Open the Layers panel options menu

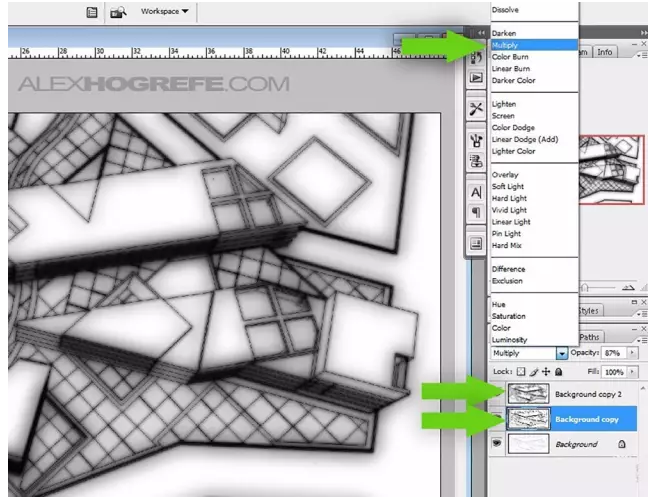[642, 340]
